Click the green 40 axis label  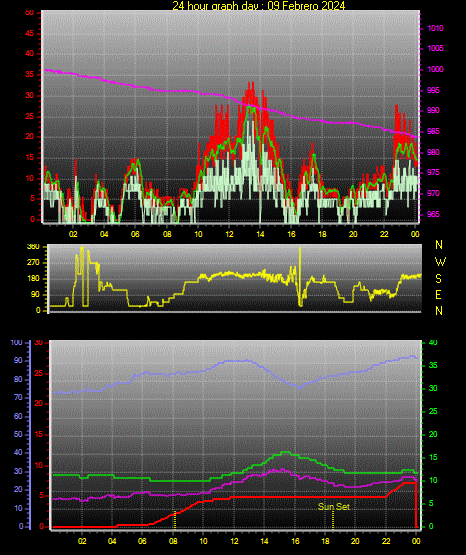coord(433,343)
